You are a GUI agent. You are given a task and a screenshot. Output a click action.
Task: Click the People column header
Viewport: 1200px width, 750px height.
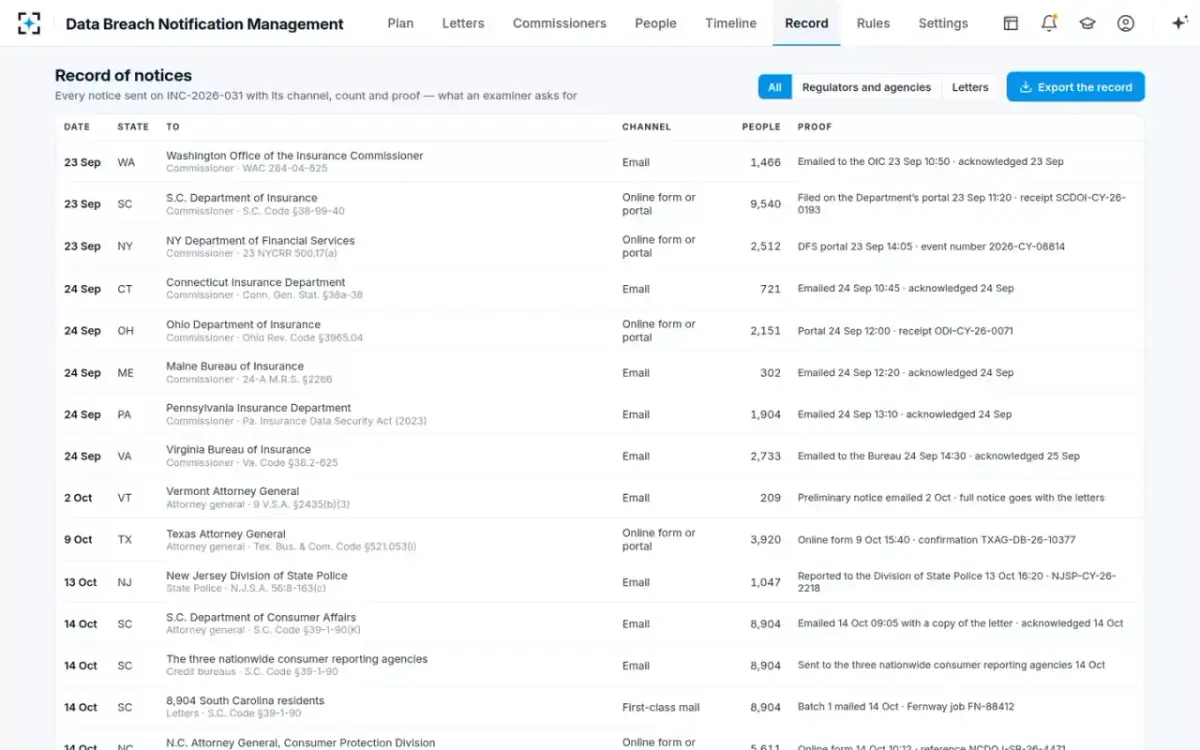tap(761, 127)
